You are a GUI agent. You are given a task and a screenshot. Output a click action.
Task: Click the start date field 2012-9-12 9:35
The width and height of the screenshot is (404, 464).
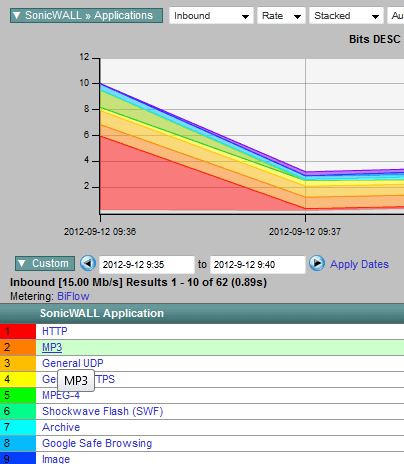[x=147, y=265]
